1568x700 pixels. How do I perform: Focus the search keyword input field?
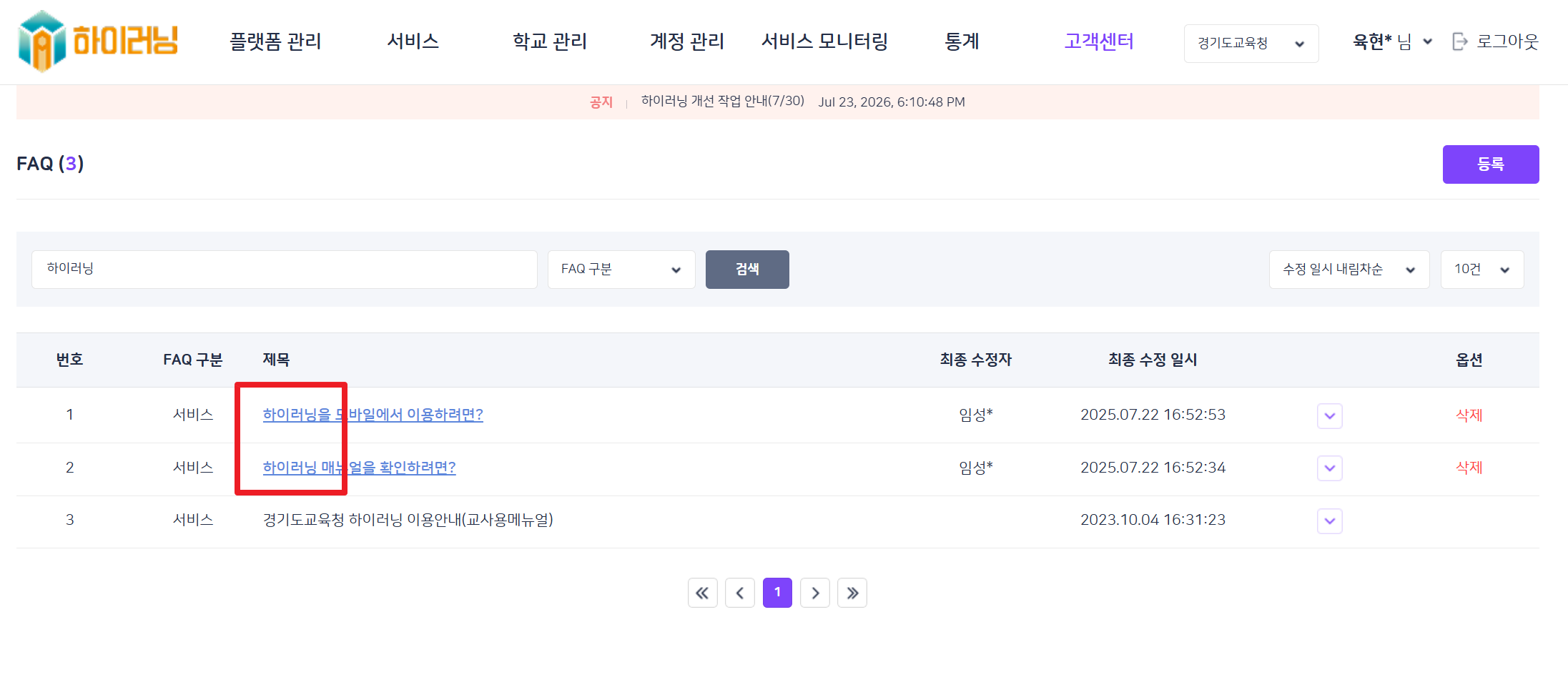(285, 270)
